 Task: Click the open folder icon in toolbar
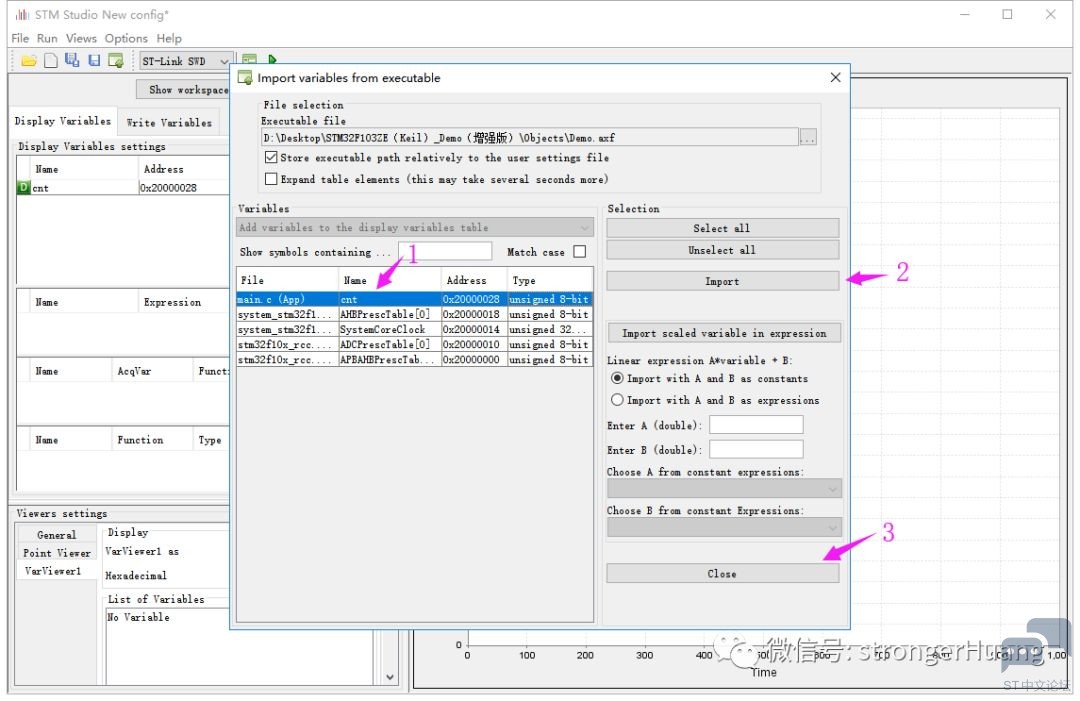coord(28,61)
